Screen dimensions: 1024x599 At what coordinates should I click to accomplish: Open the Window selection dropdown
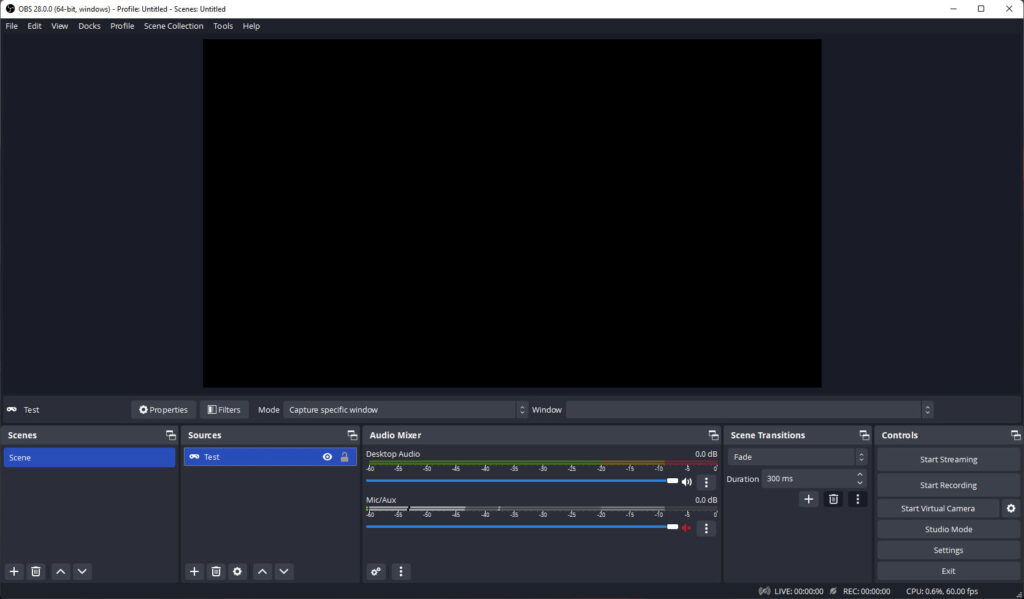click(x=750, y=410)
